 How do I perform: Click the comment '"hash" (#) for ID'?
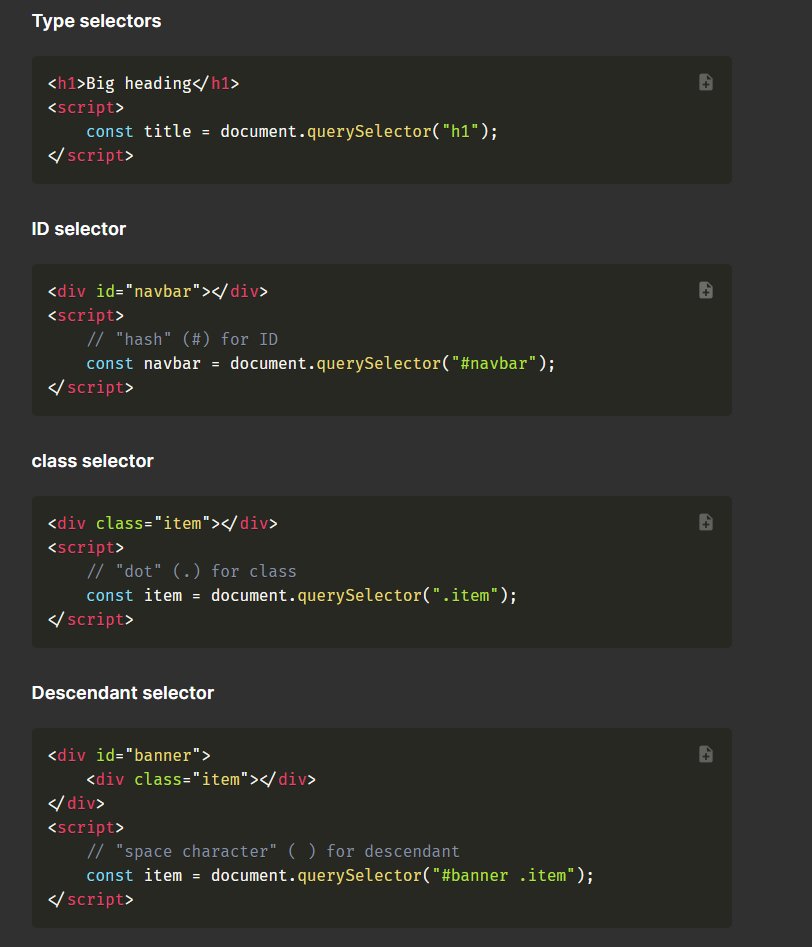(182, 339)
